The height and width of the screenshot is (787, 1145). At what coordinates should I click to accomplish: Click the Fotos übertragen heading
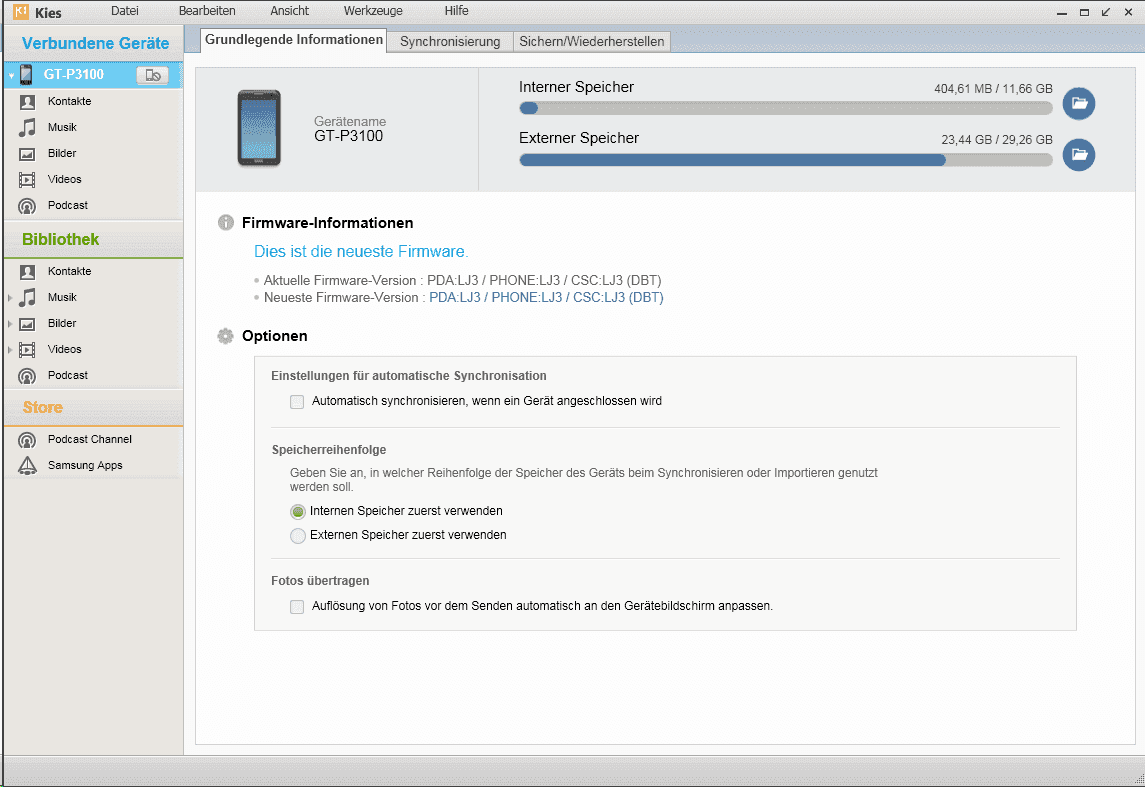[x=320, y=581]
